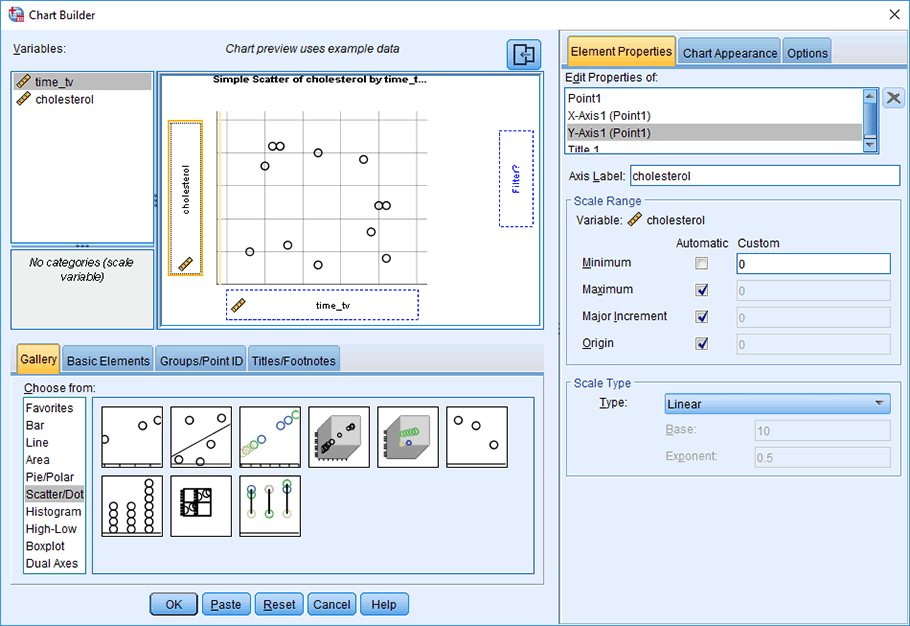Click the OK button
This screenshot has height=626, width=910.
point(173,604)
